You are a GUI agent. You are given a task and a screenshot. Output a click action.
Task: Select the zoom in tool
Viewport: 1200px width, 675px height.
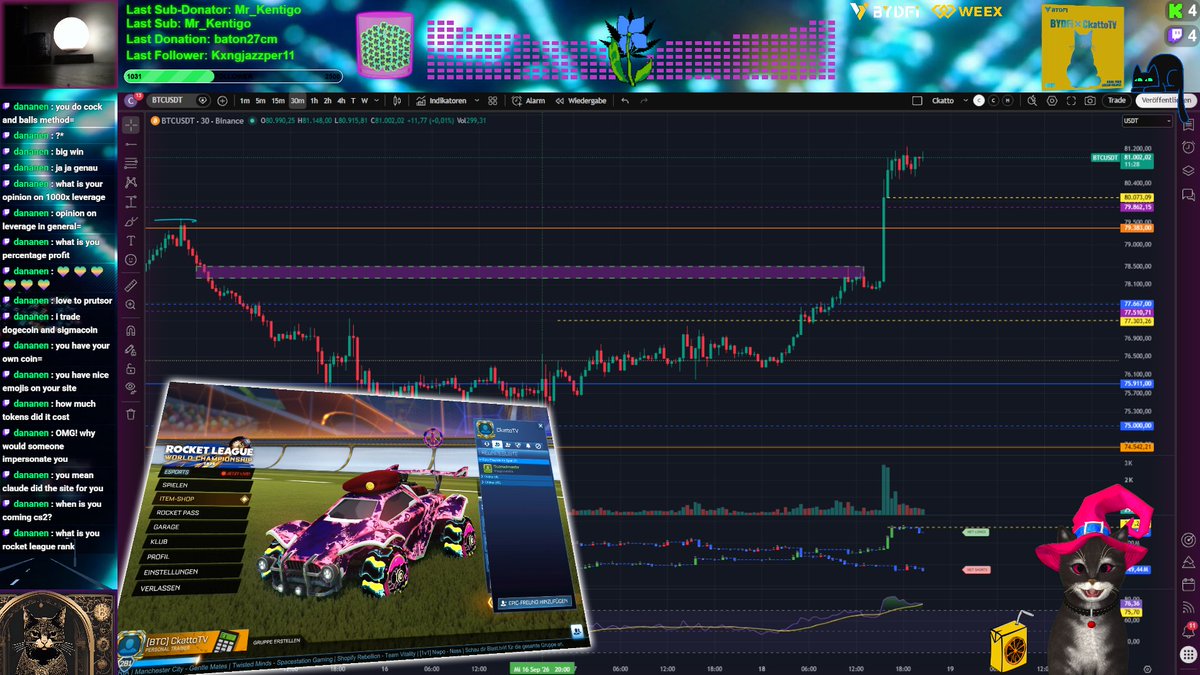pos(131,304)
